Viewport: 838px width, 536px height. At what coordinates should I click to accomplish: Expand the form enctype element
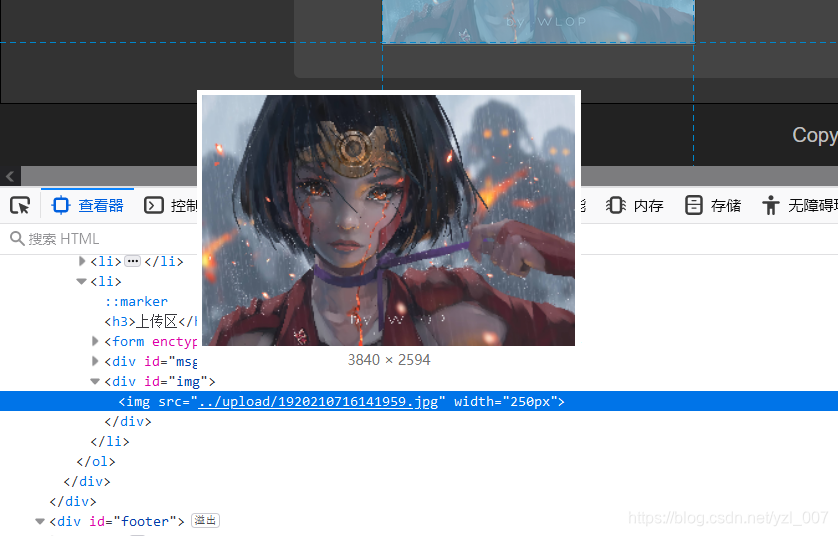click(95, 341)
